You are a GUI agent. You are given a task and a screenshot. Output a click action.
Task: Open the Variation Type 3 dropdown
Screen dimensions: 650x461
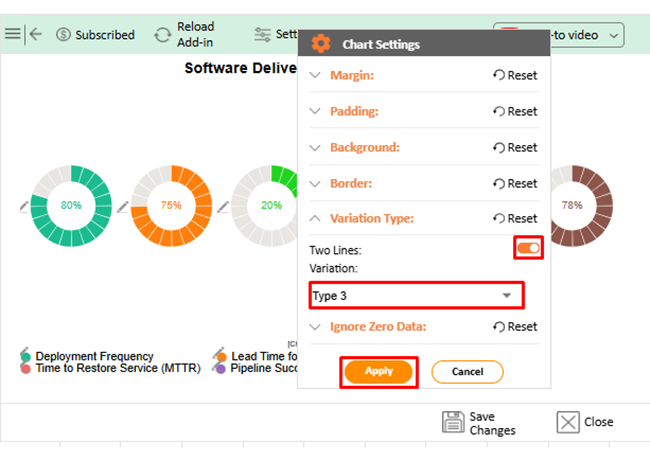click(416, 295)
